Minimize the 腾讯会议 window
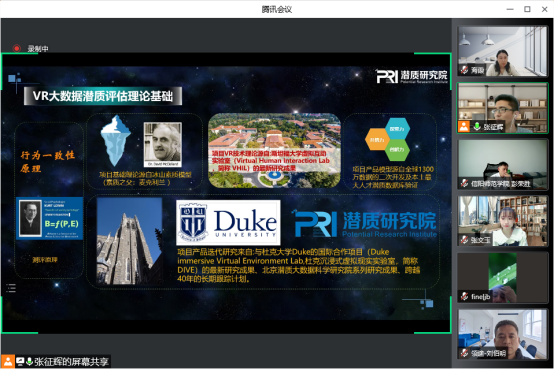554x370 pixels. [510, 9]
